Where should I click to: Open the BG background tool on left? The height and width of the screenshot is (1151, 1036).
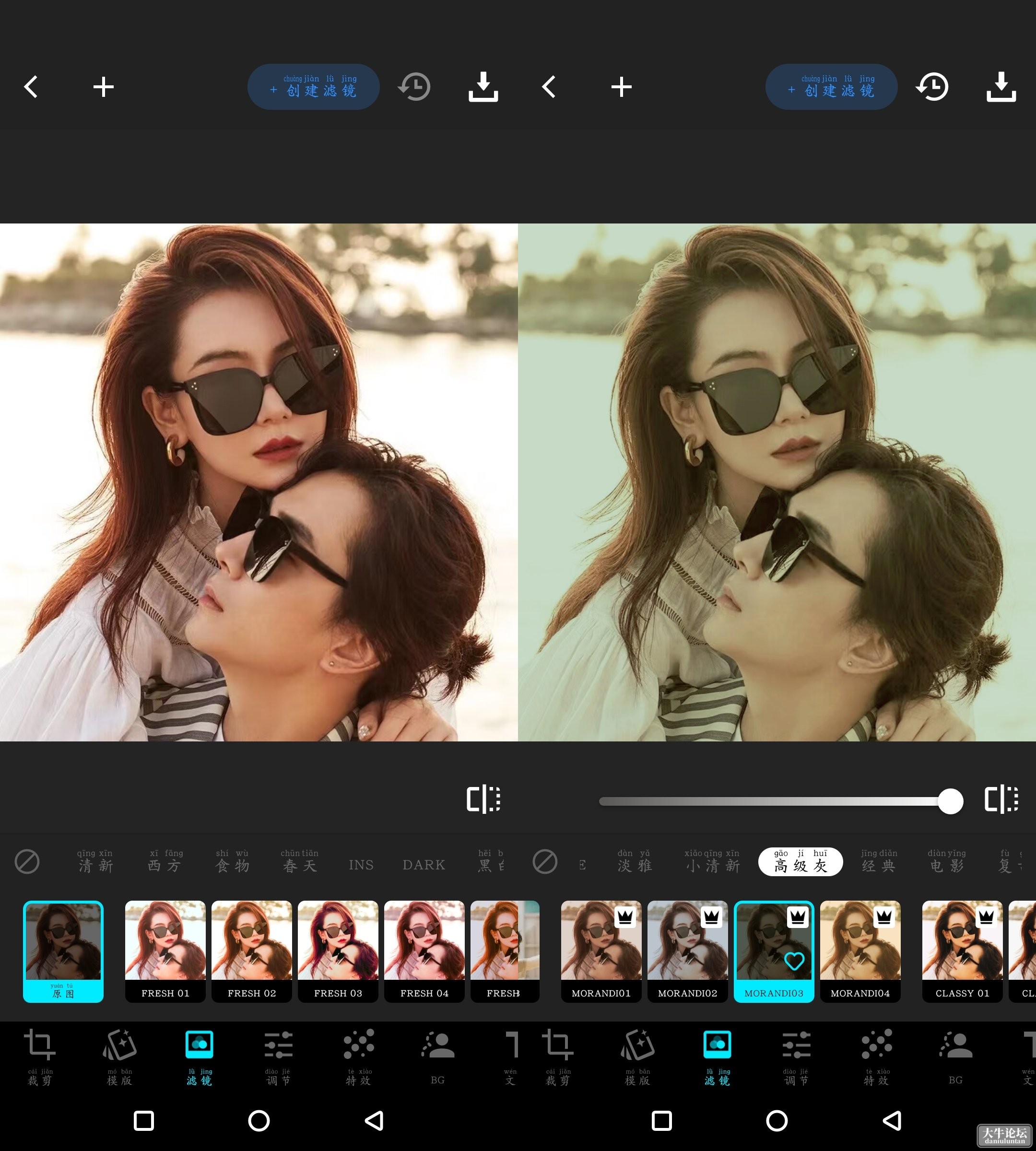(438, 1057)
